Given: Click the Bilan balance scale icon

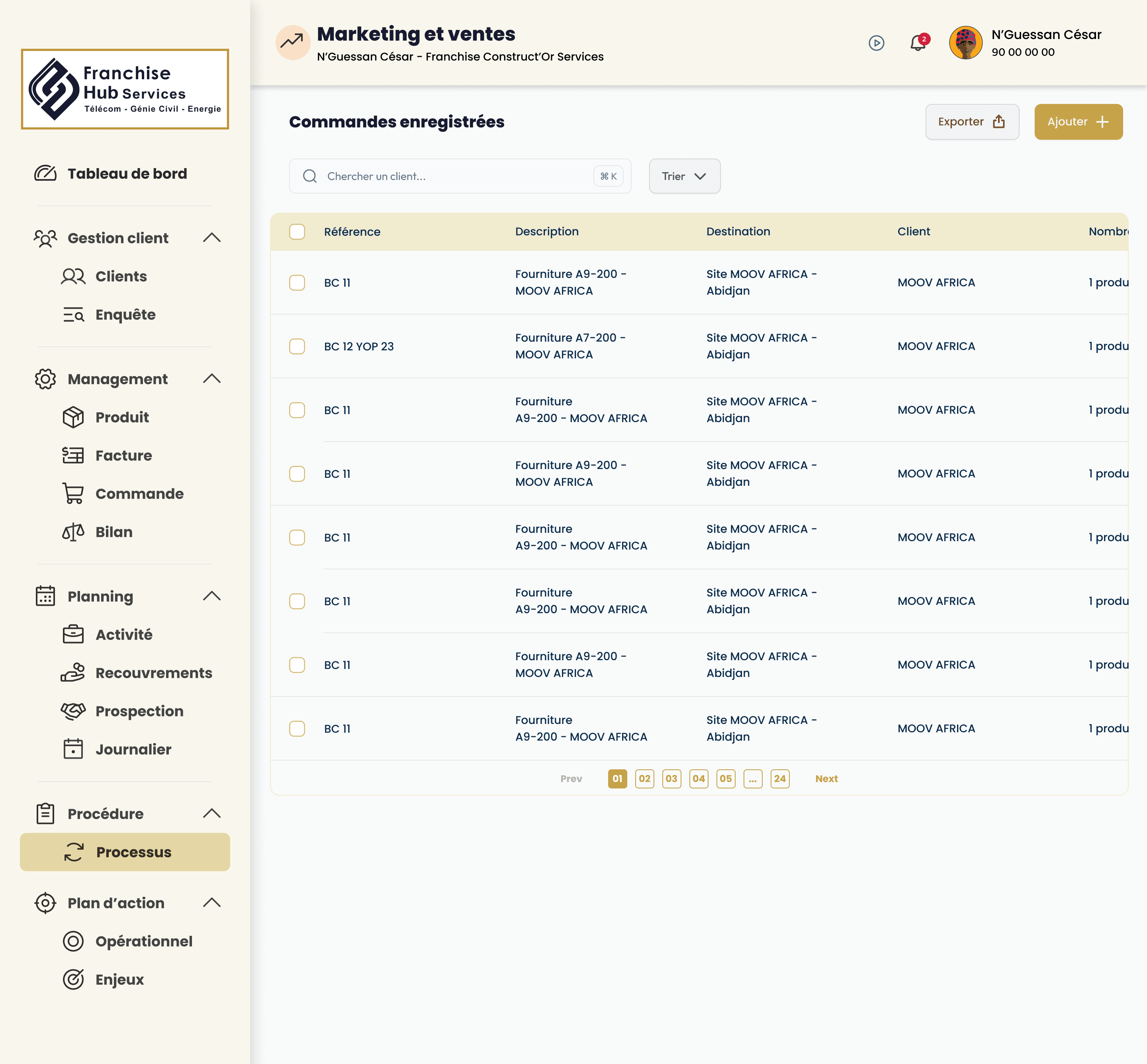Looking at the screenshot, I should [x=73, y=532].
